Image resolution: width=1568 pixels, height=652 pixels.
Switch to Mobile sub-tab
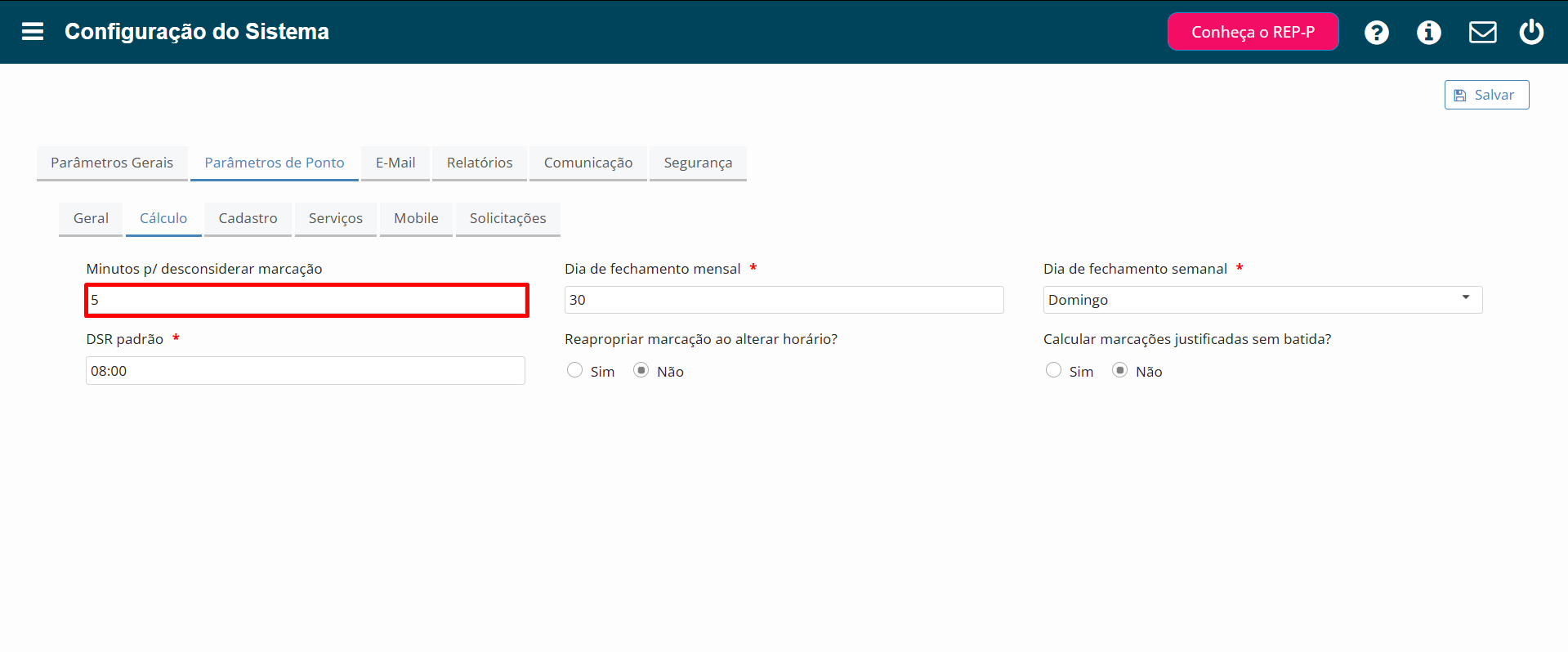point(416,218)
